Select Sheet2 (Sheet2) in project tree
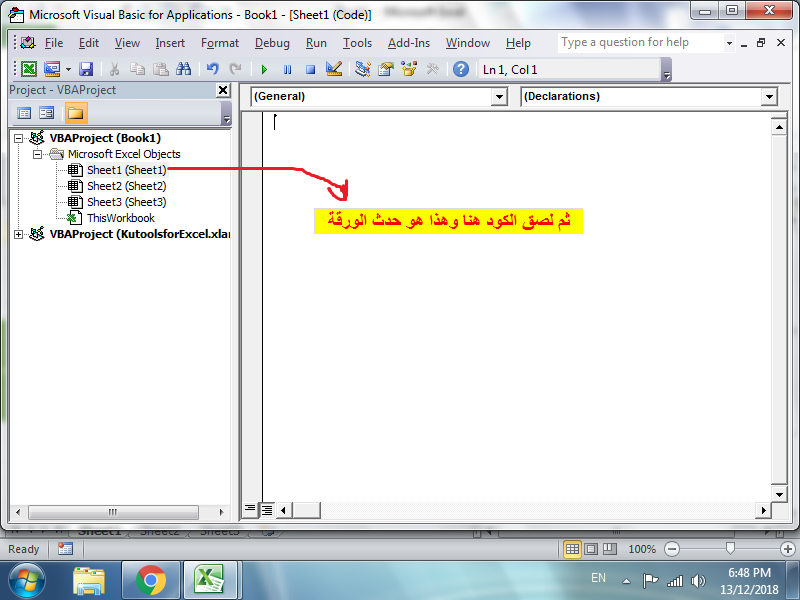Screen dimensions: 800x600 tap(127, 186)
